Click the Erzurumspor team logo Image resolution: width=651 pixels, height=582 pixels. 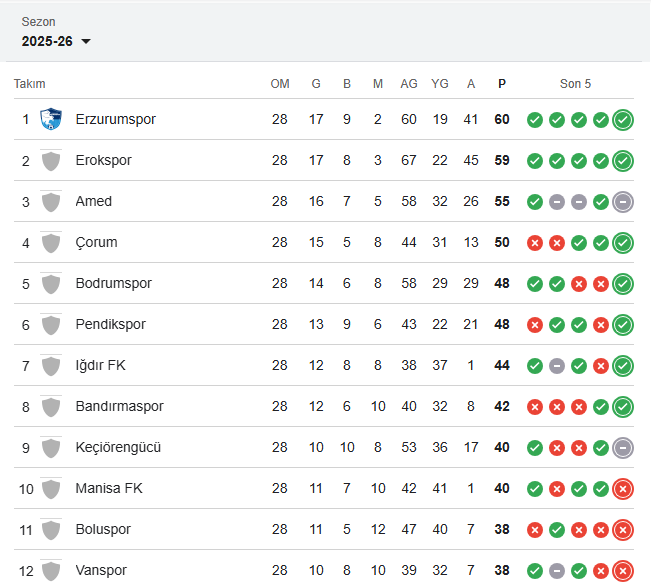click(x=51, y=120)
